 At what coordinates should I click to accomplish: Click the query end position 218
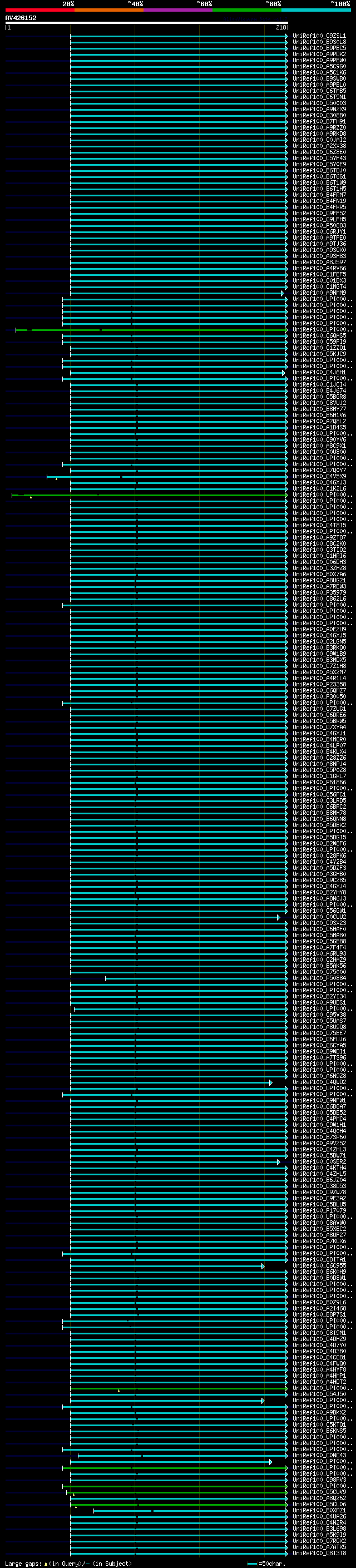pyautogui.click(x=280, y=27)
